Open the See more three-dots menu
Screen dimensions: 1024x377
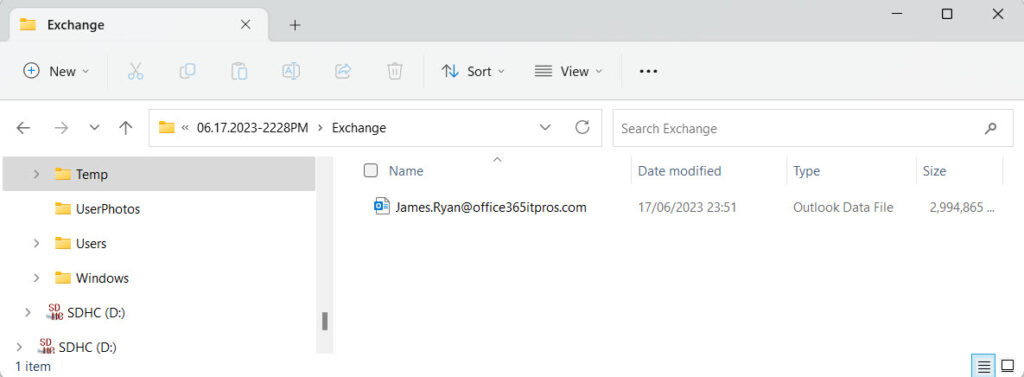click(x=648, y=71)
